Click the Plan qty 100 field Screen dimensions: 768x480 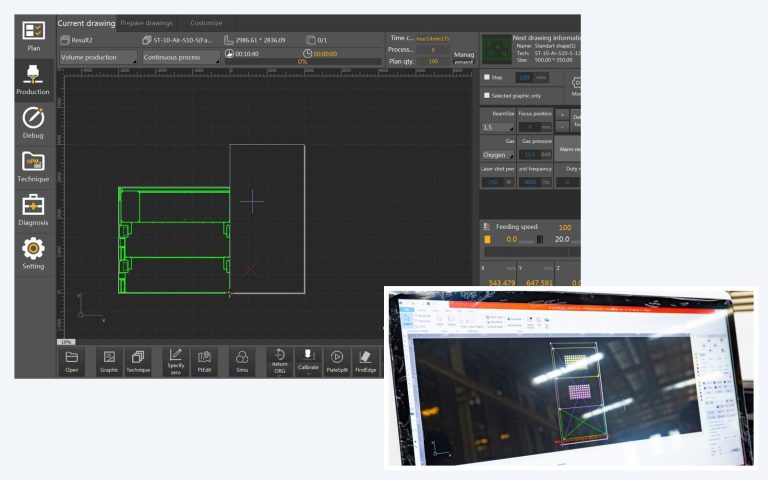click(433, 62)
